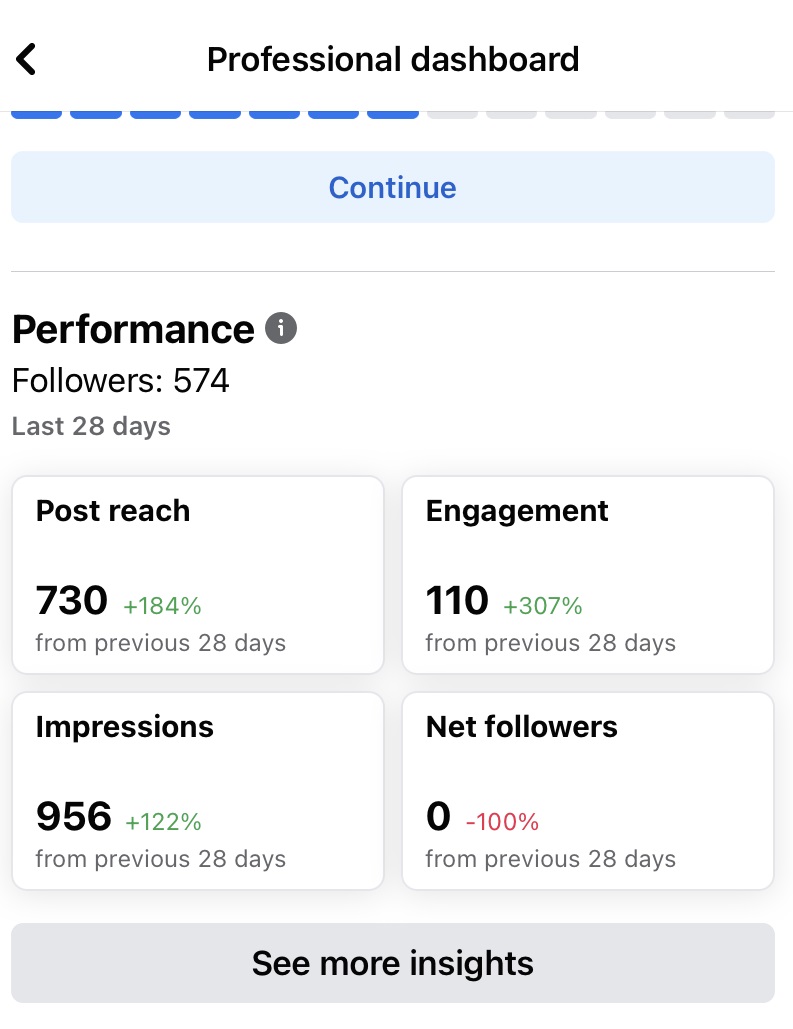
Task: Tap the red -100% change indicator
Action: point(502,822)
